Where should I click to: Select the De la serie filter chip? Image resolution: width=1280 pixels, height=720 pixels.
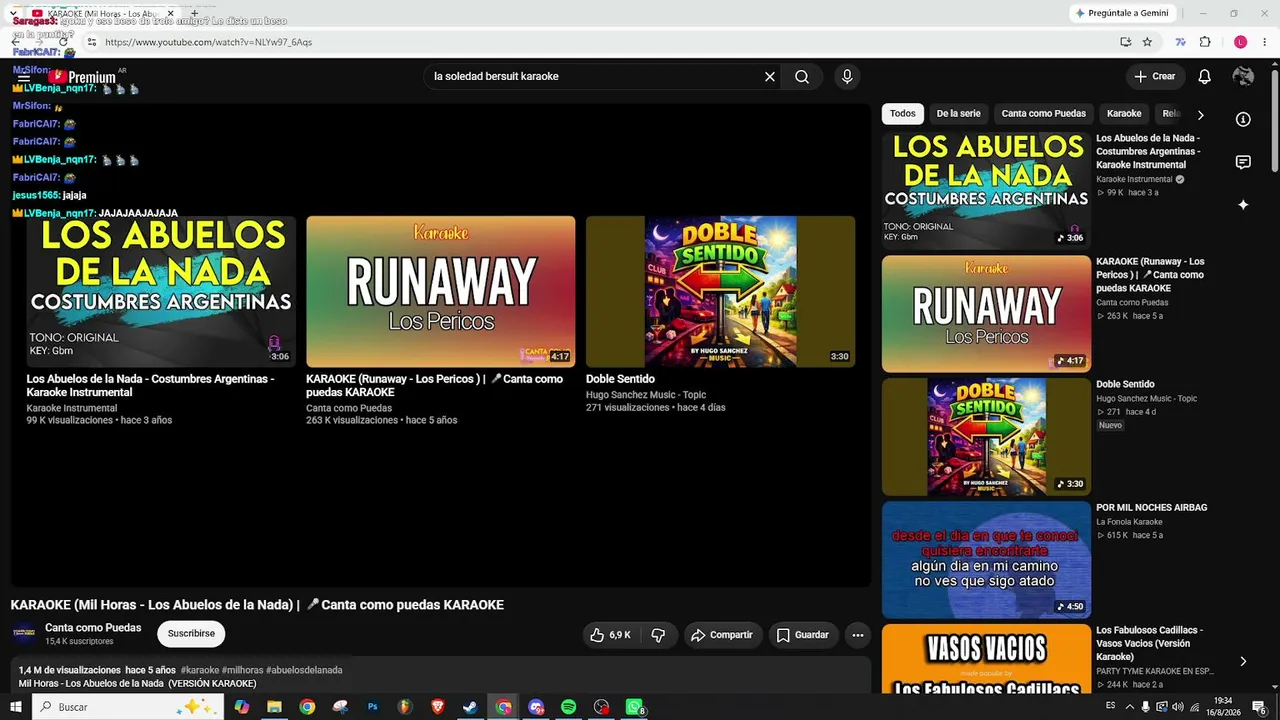tap(958, 114)
